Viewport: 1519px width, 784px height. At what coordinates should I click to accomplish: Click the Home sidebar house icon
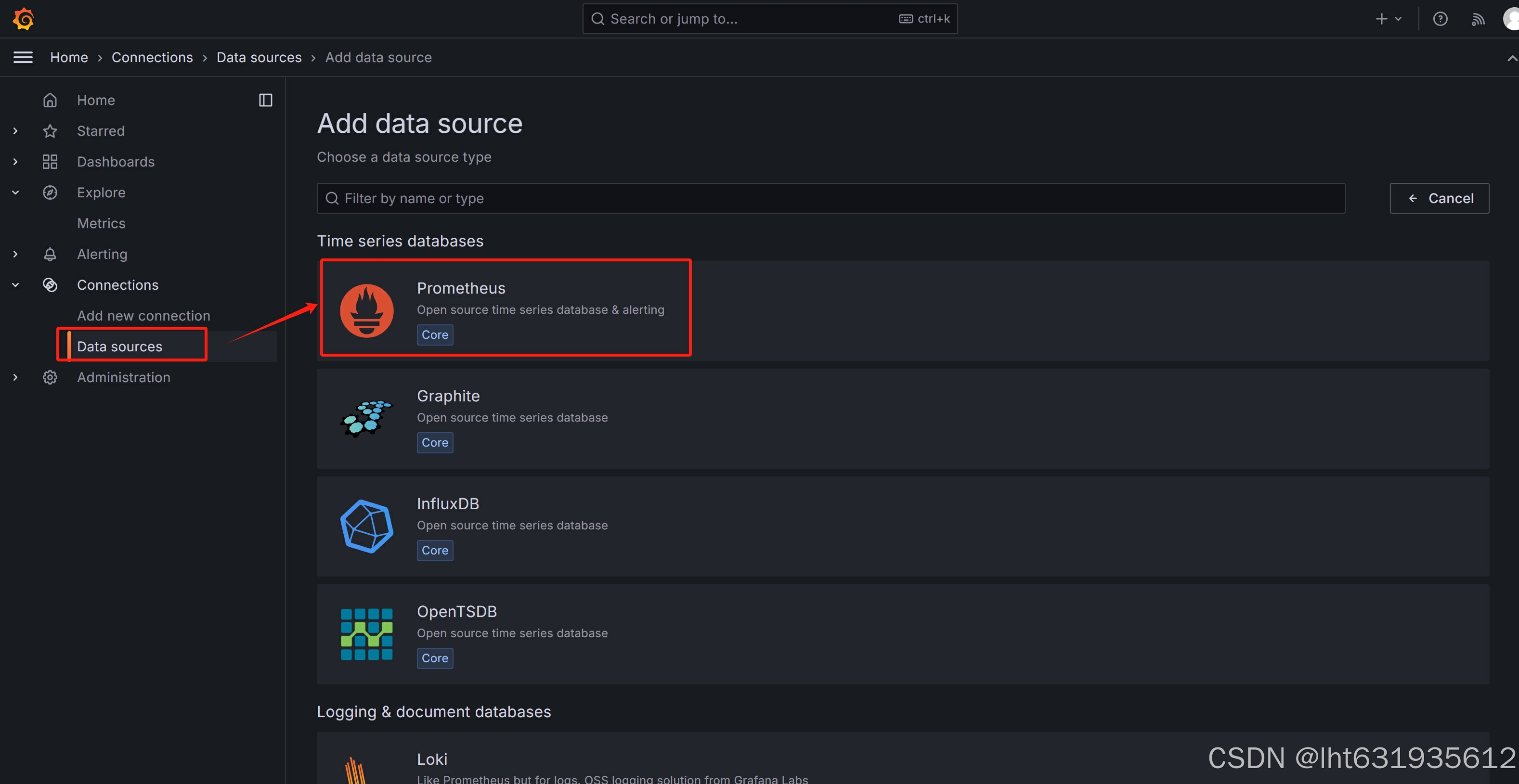pyautogui.click(x=50, y=100)
